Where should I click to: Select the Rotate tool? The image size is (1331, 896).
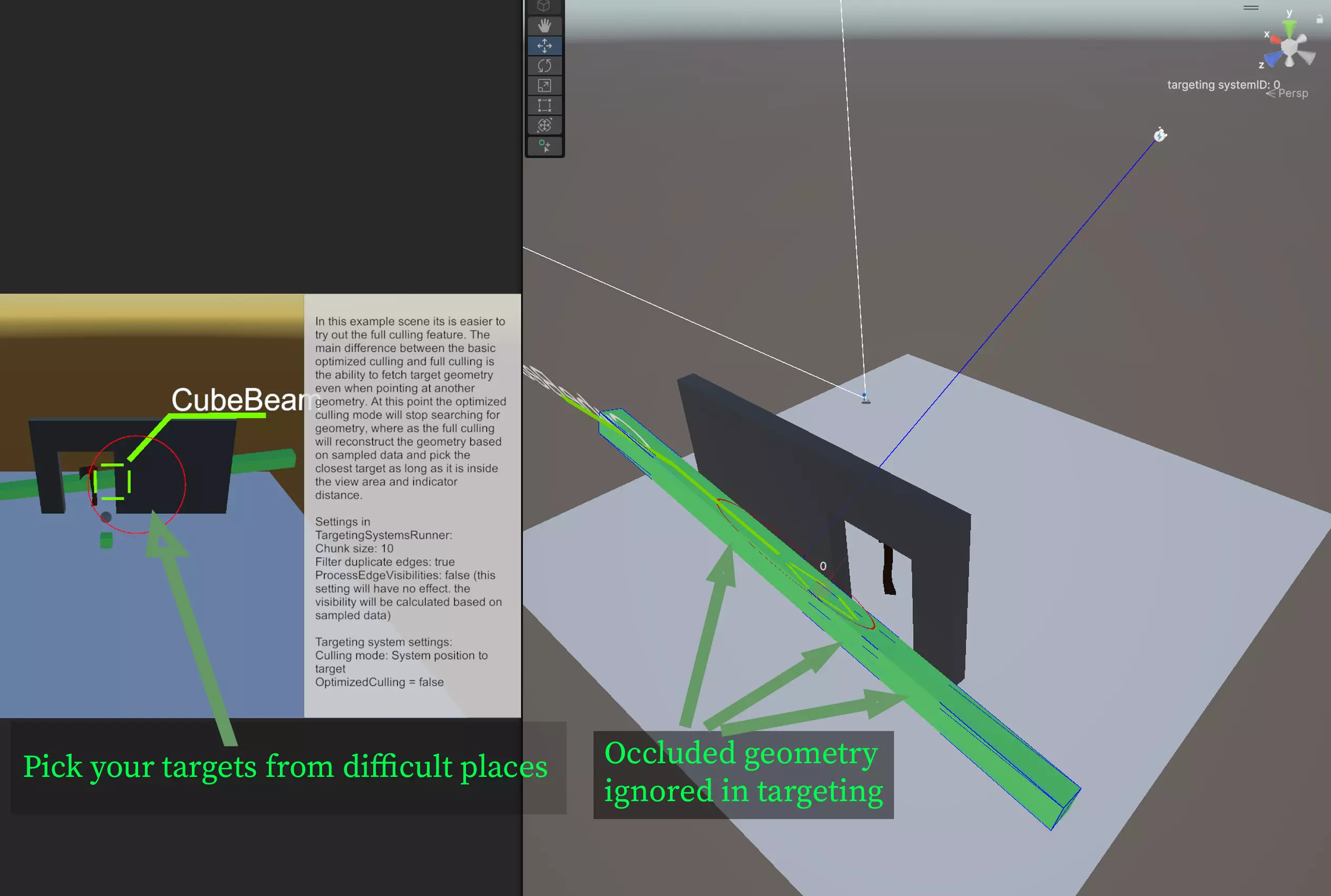544,66
